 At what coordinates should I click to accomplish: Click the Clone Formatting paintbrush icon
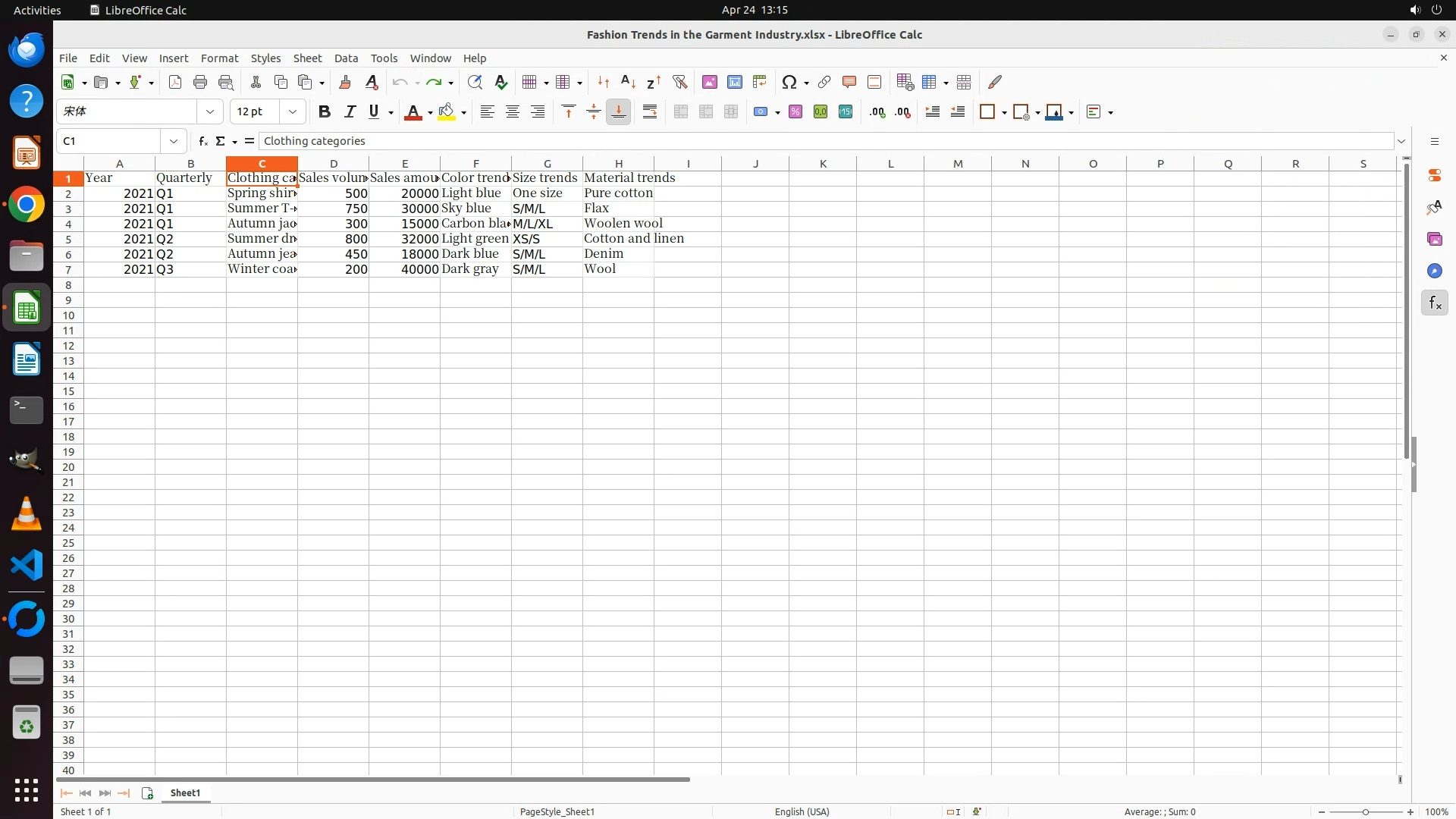pos(345,82)
